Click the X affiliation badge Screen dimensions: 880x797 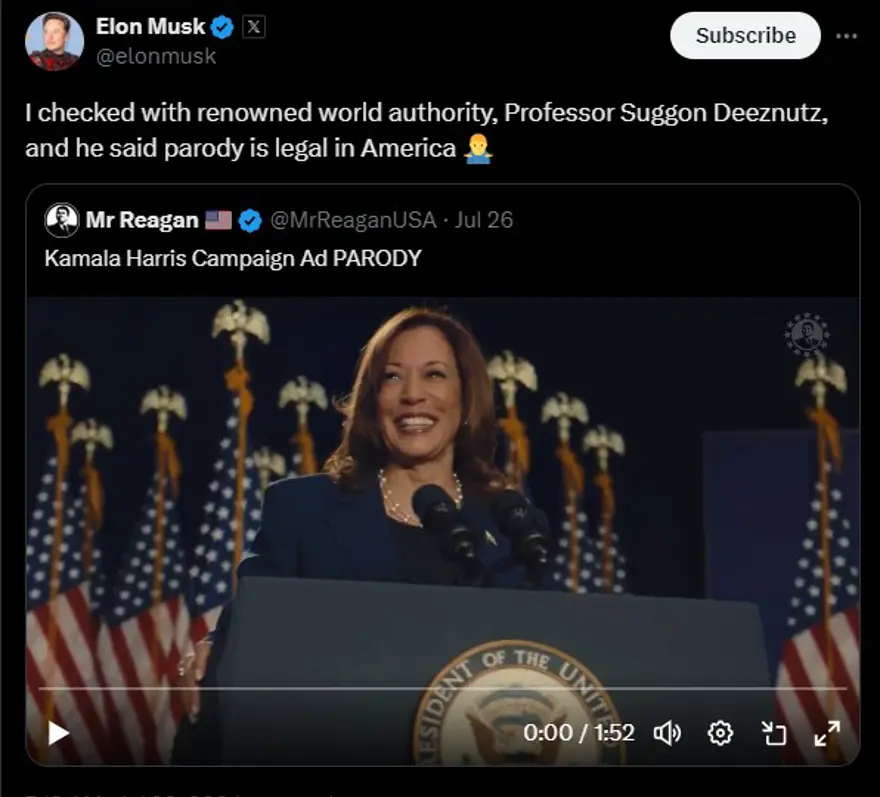(254, 27)
